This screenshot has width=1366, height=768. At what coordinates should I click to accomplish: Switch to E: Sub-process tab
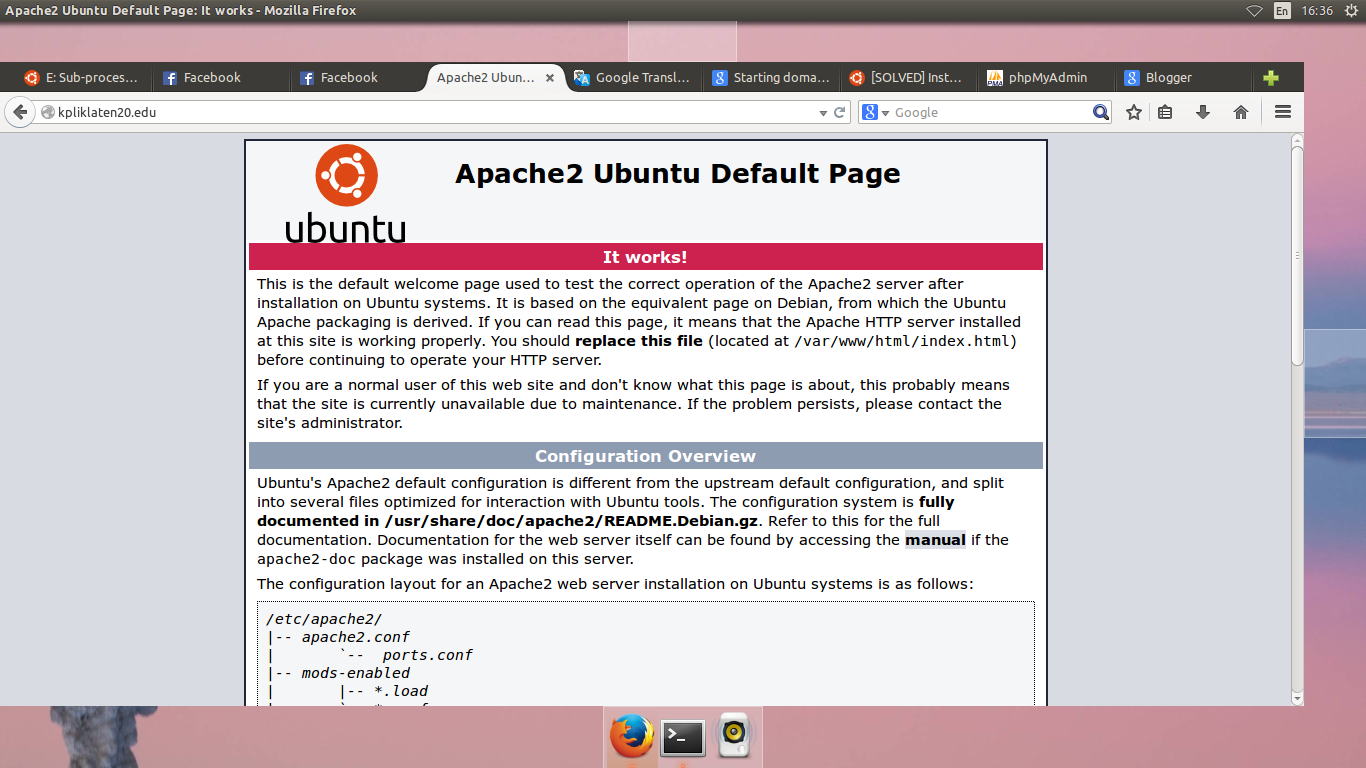pyautogui.click(x=82, y=78)
